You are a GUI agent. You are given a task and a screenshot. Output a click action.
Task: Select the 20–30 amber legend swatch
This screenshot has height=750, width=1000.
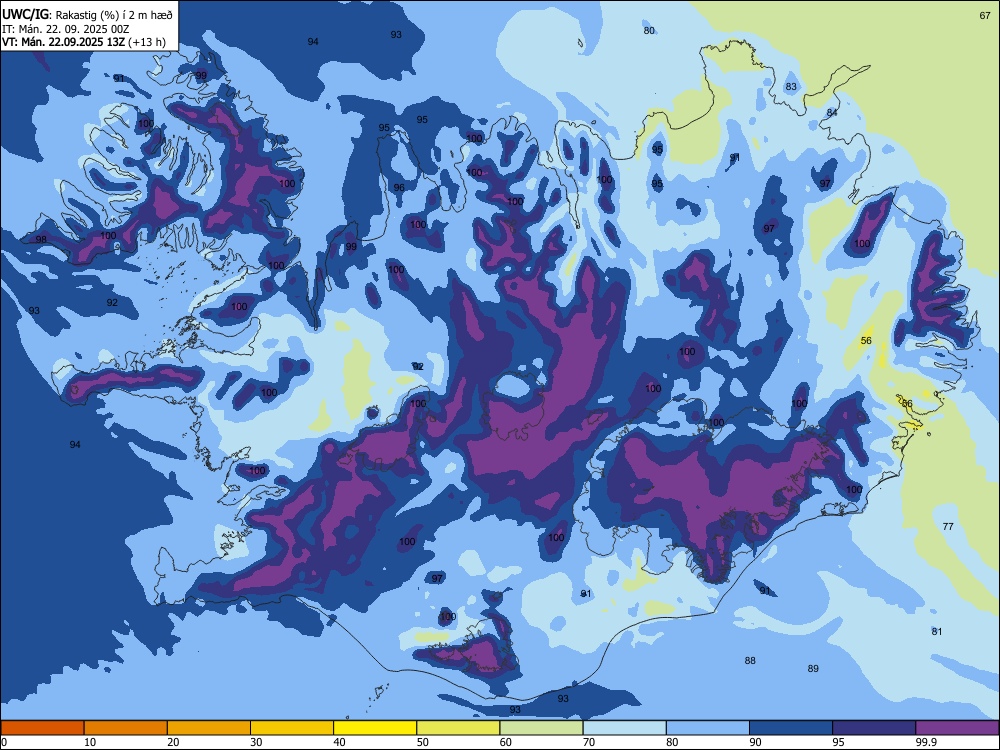point(209,728)
